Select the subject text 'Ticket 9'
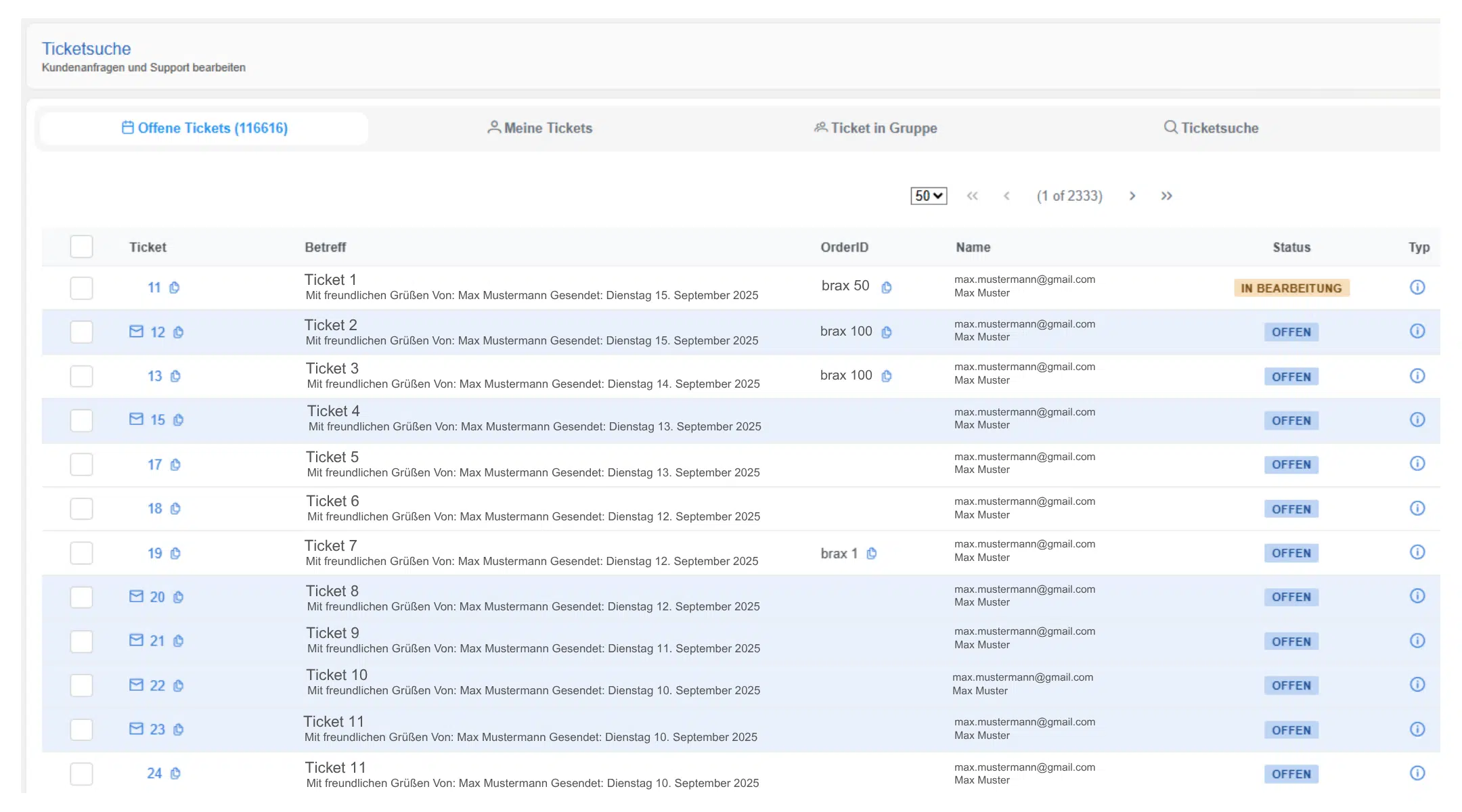This screenshot has height=812, width=1462. coord(332,633)
